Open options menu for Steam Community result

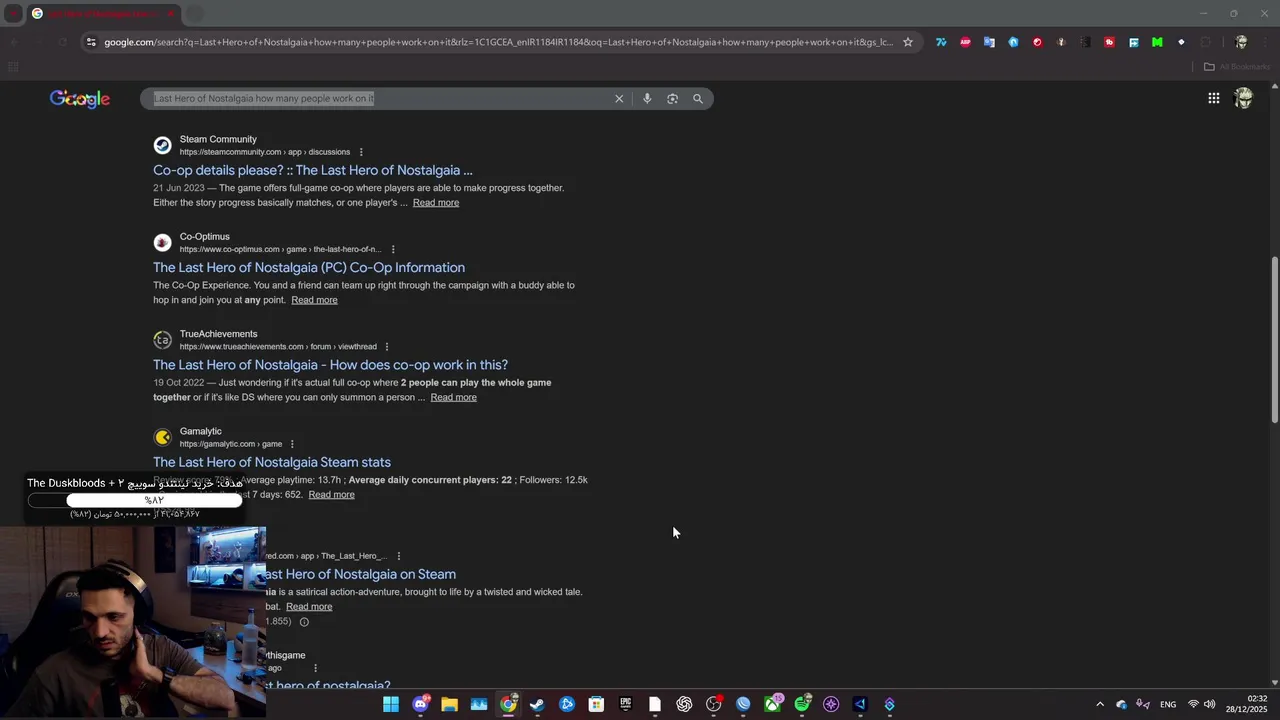coord(361,152)
